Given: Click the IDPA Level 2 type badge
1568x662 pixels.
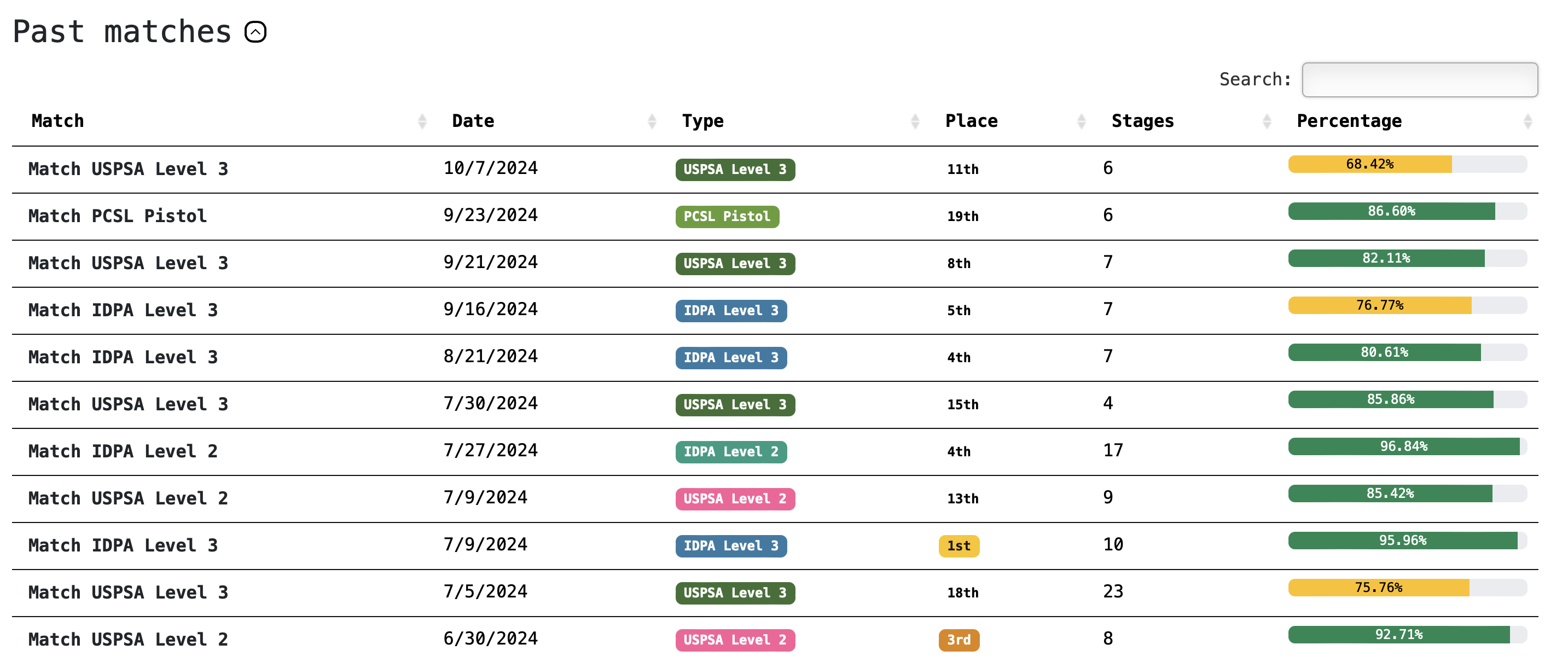Looking at the screenshot, I should pos(730,451).
